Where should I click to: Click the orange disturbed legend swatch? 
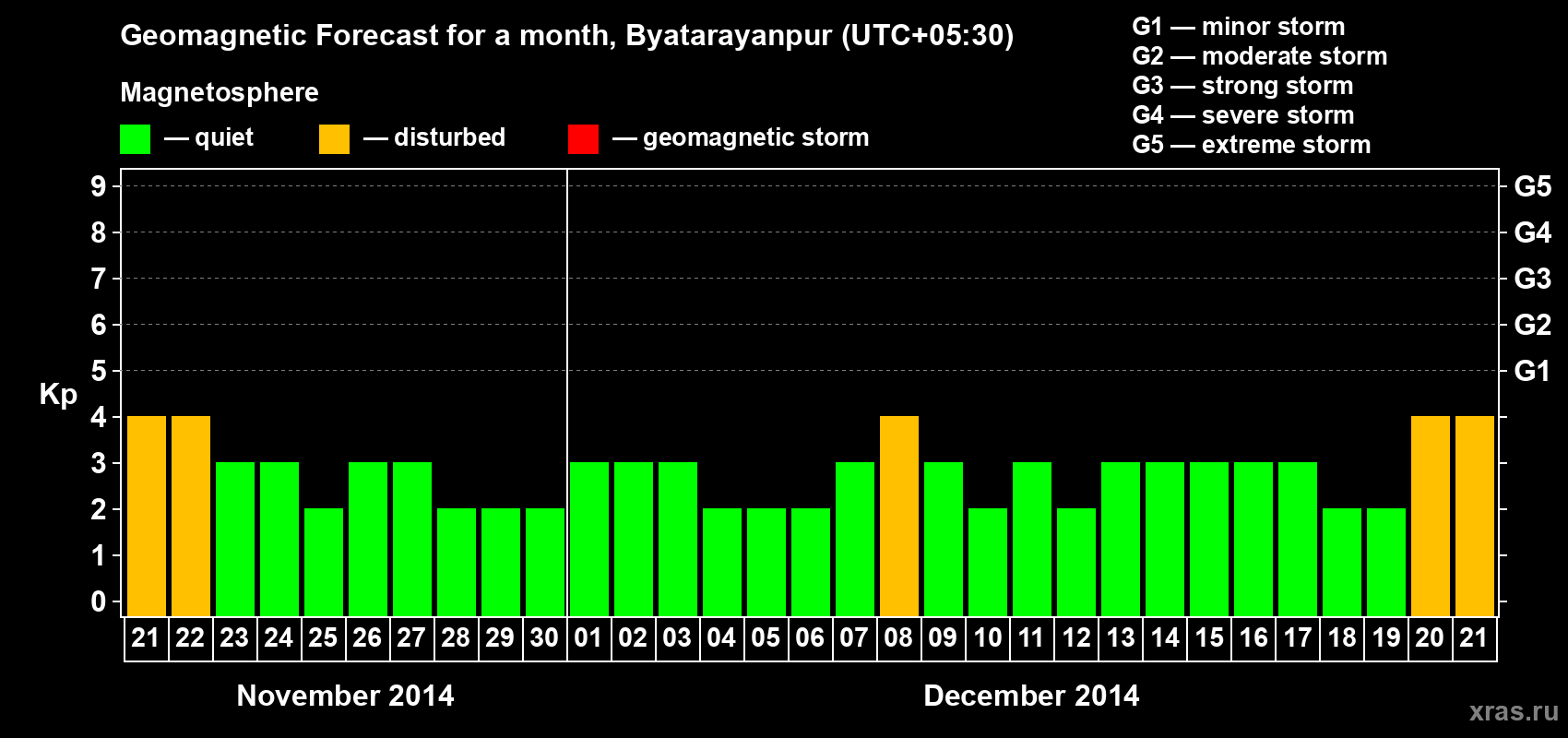[x=334, y=139]
